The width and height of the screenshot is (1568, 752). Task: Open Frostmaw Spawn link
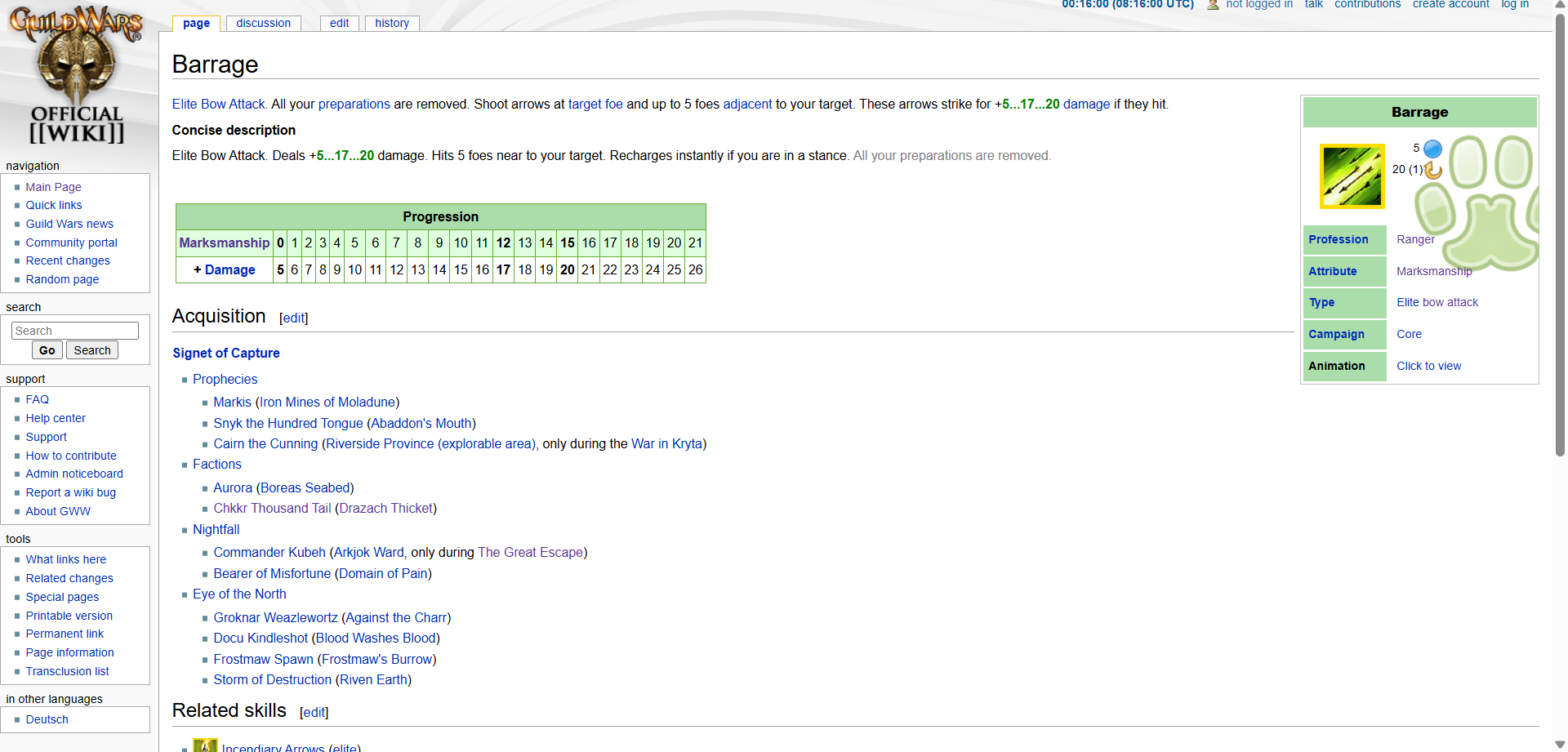[263, 659]
